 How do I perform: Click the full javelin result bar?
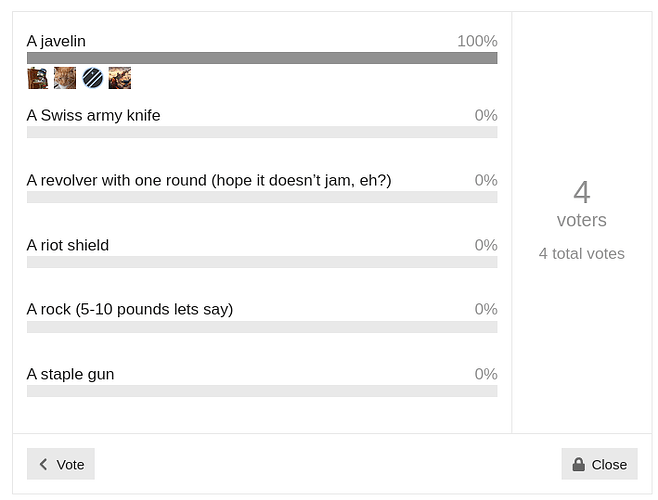coord(262,58)
